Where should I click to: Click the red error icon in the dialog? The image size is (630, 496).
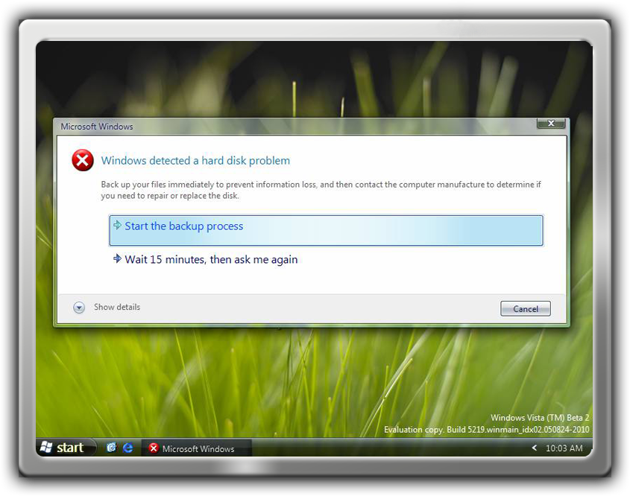[83, 160]
